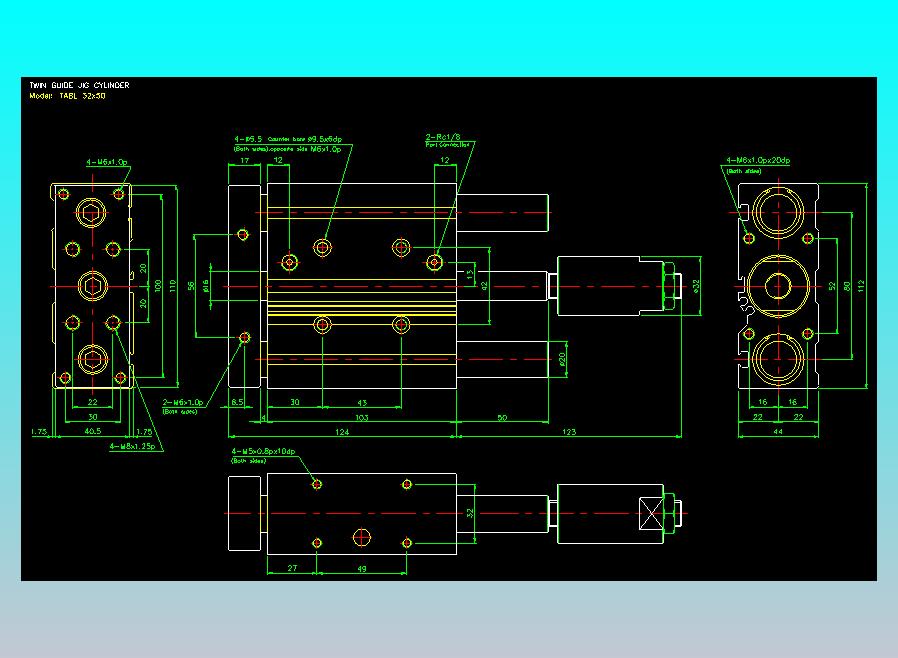898x658 pixels.
Task: Select the "ø16" diameter dimension
Action: 205,285
